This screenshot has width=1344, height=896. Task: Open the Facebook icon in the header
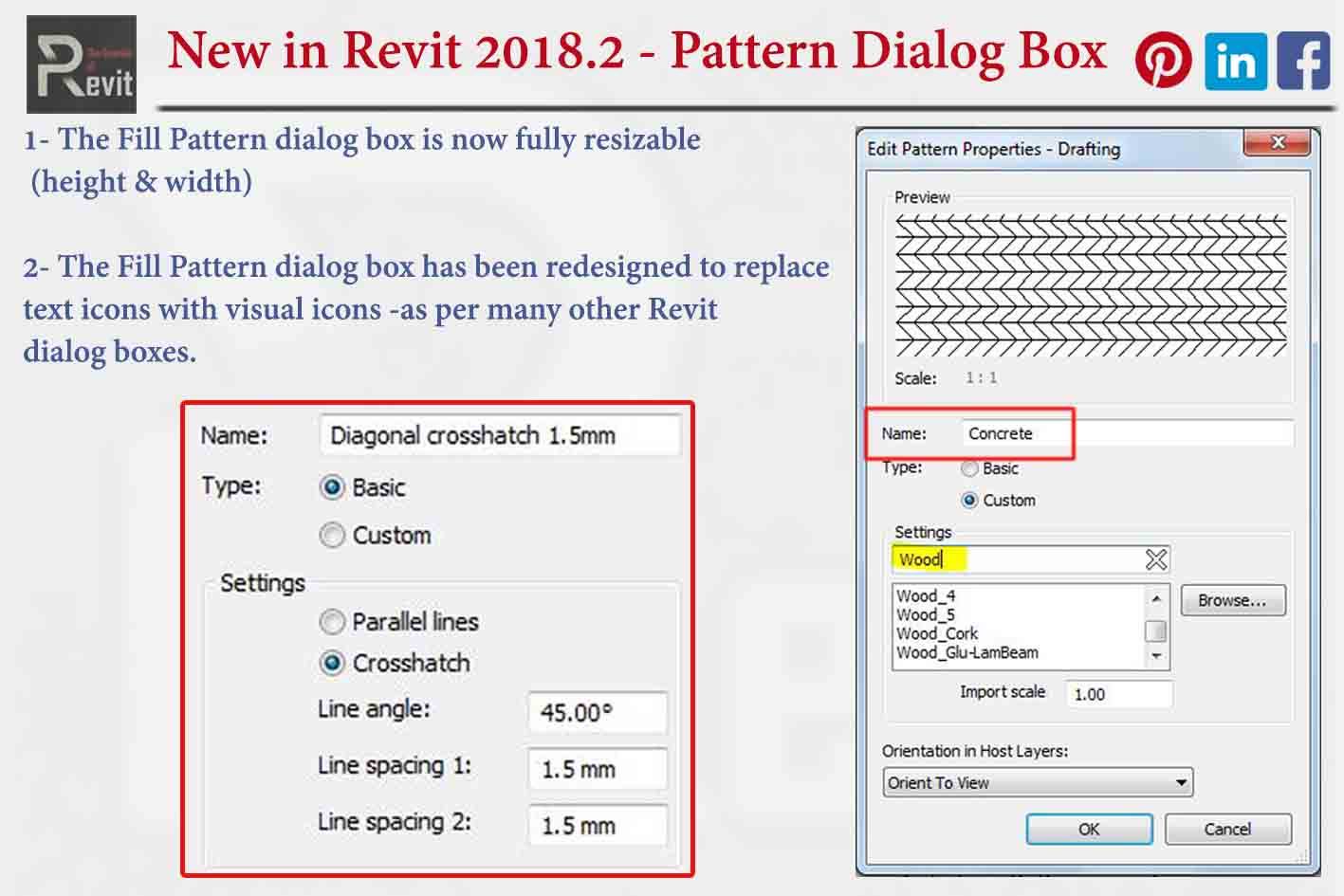[x=1303, y=61]
